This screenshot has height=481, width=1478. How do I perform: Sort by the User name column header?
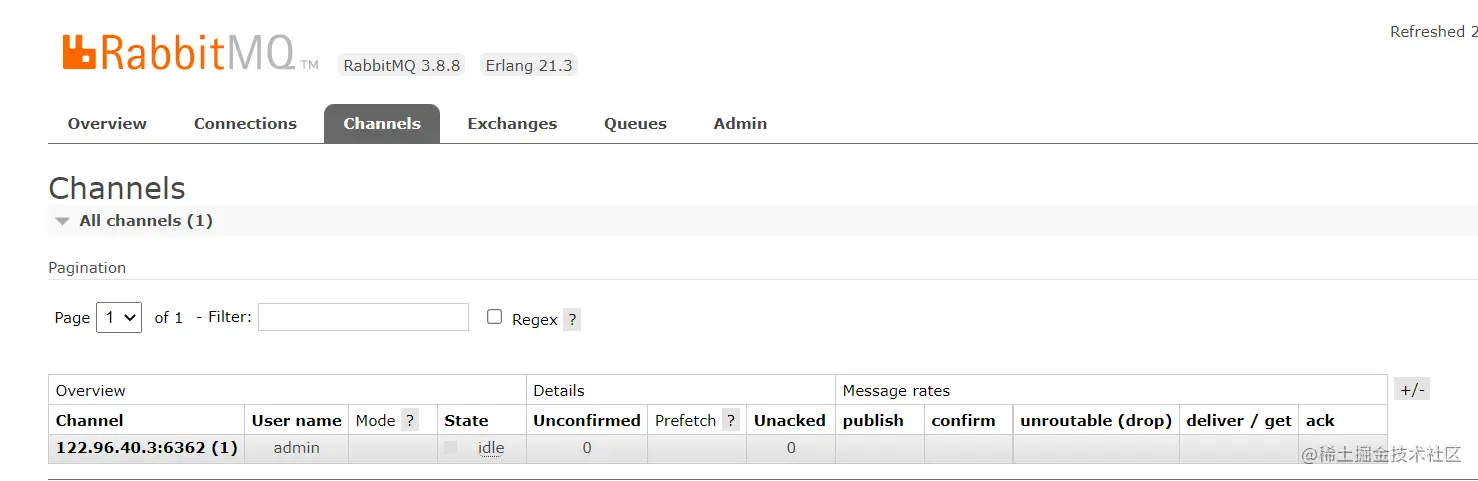tap(296, 421)
